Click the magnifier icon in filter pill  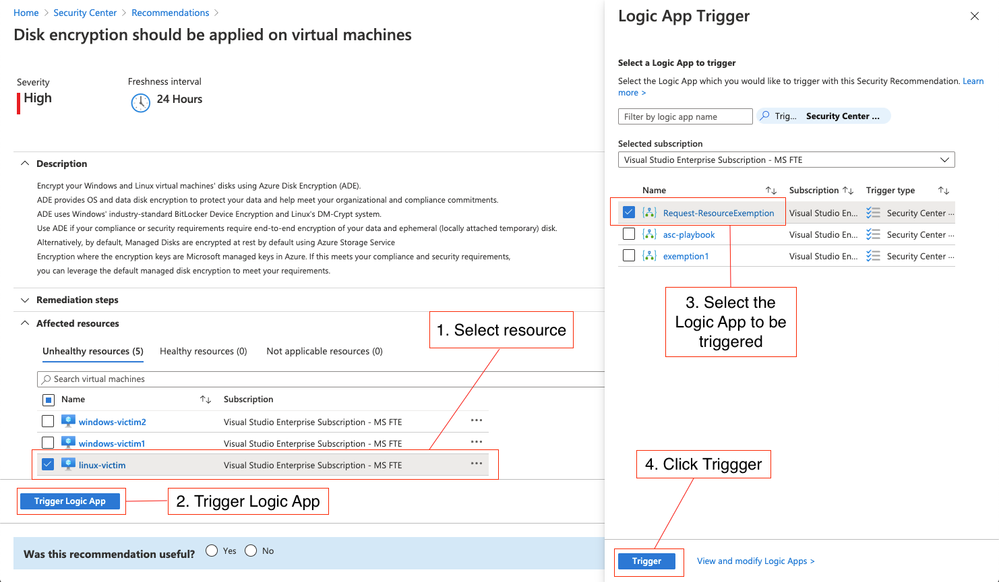(x=765, y=116)
